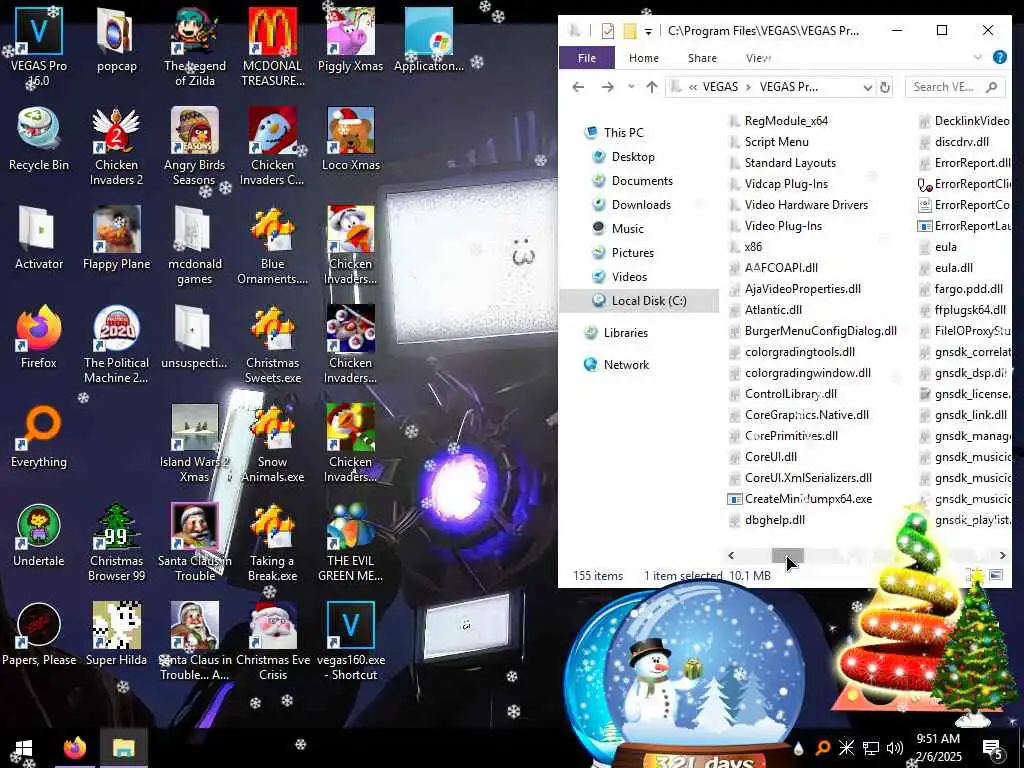Select the Activator desktop icon
Image resolution: width=1024 pixels, height=768 pixels.
(39, 238)
